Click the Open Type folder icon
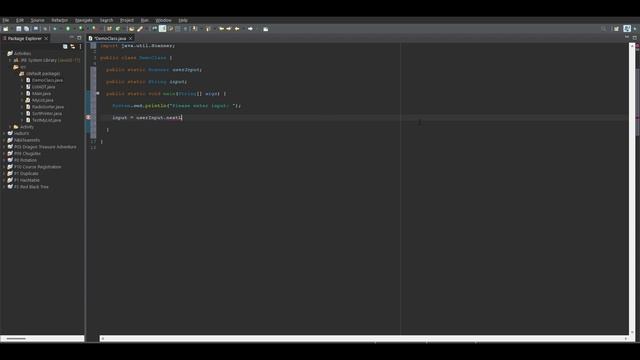The image size is (640, 360). point(131,29)
